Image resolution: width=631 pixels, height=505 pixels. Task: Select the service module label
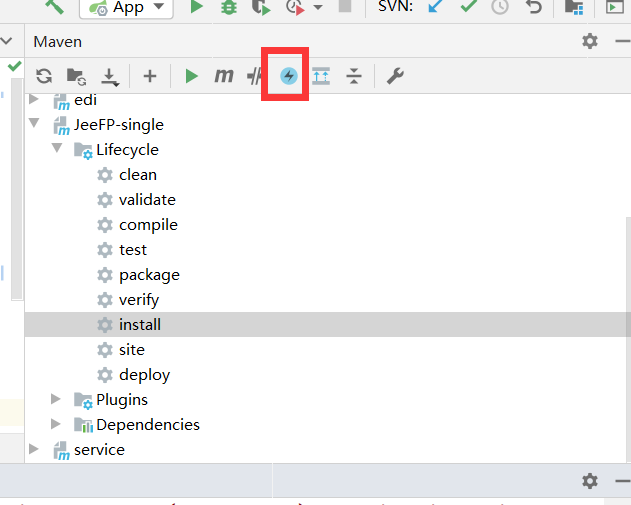tap(99, 449)
